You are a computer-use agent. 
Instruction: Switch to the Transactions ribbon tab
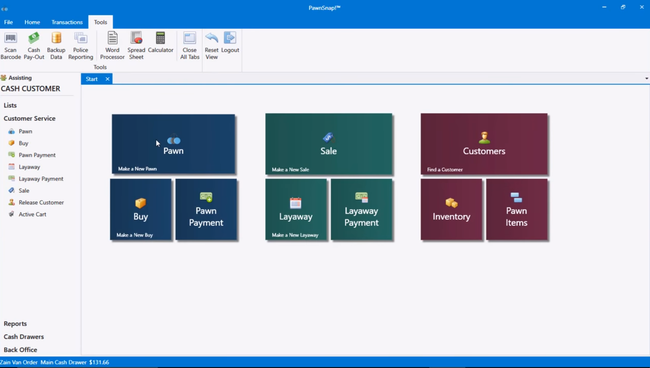(x=67, y=22)
